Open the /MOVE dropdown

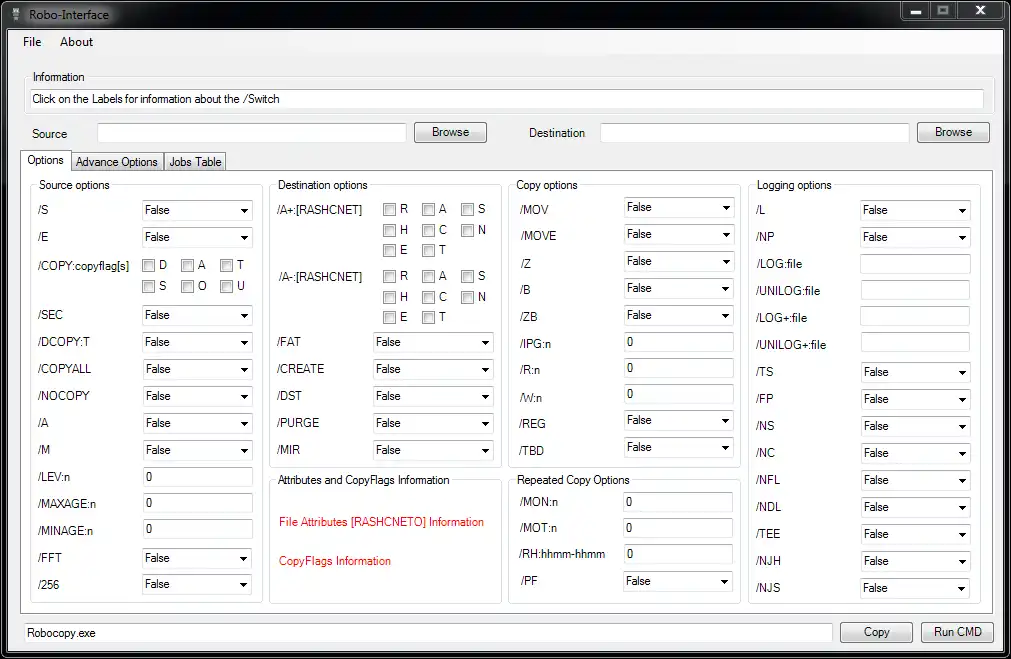pyautogui.click(x=679, y=235)
